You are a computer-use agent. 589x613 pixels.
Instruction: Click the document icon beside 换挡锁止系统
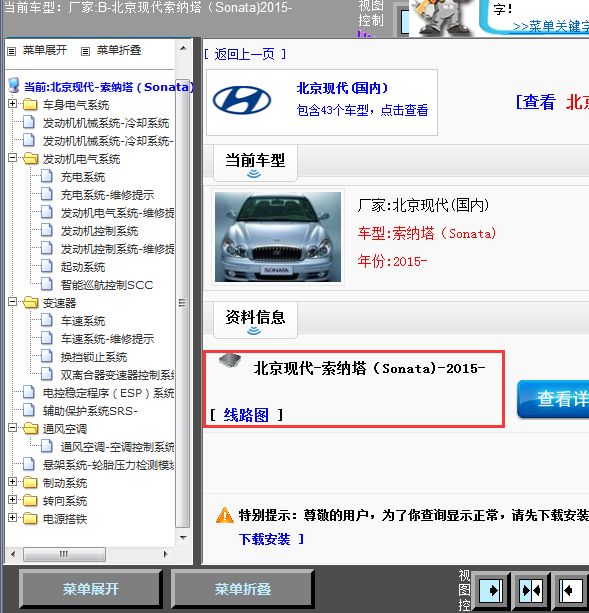47,356
